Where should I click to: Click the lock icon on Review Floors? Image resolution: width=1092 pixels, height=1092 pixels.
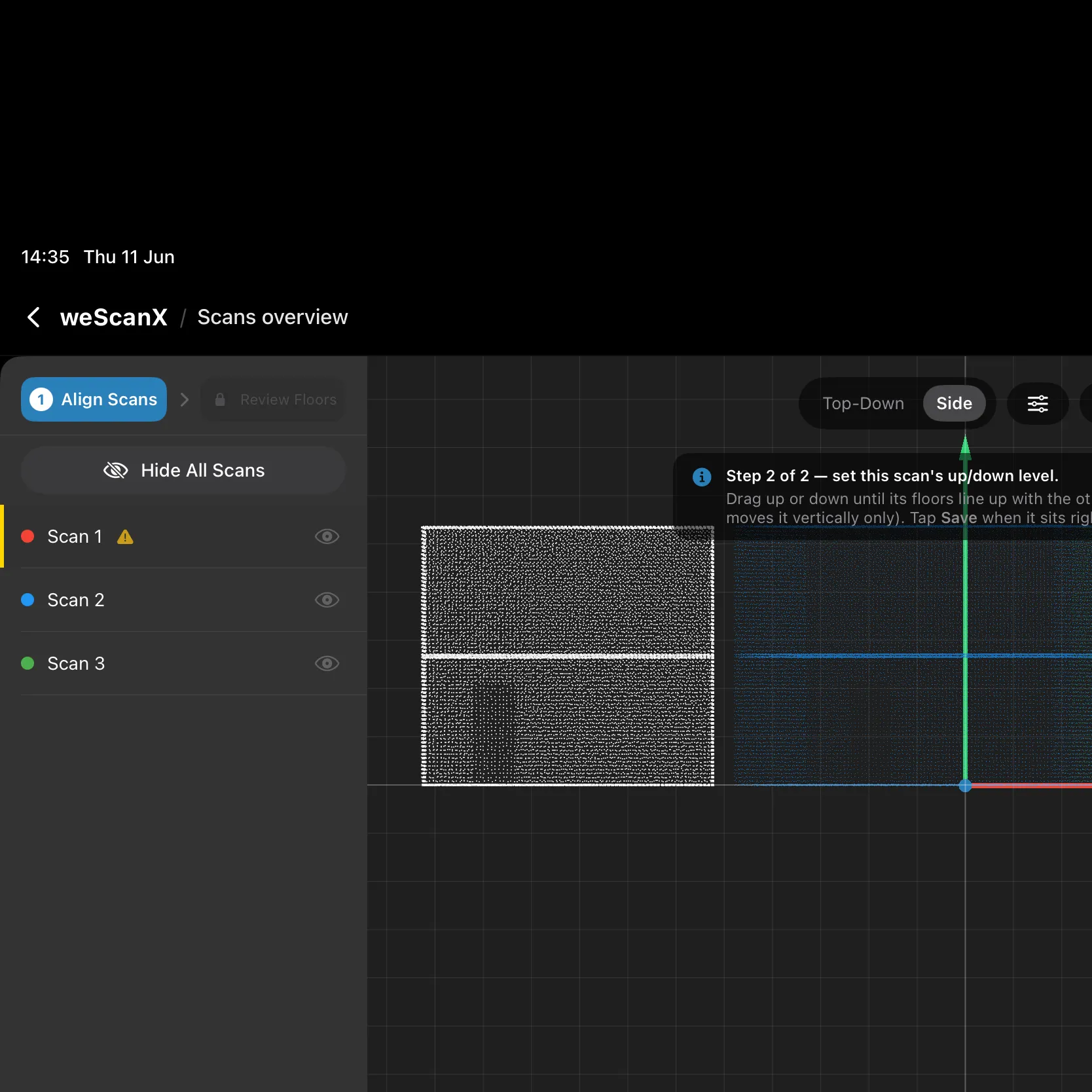tap(220, 399)
